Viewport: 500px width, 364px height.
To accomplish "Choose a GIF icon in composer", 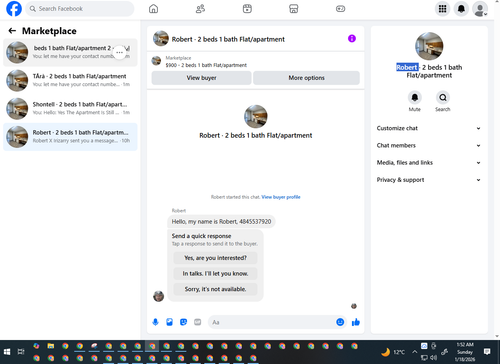I will pyautogui.click(x=198, y=322).
